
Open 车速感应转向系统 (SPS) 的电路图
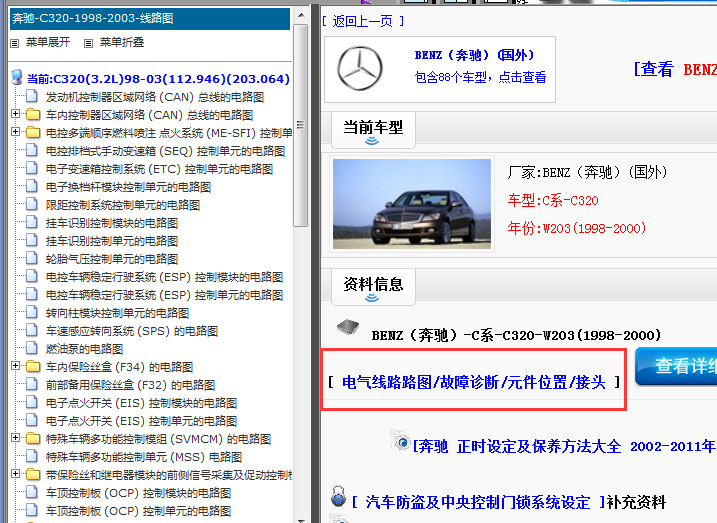[132, 331]
